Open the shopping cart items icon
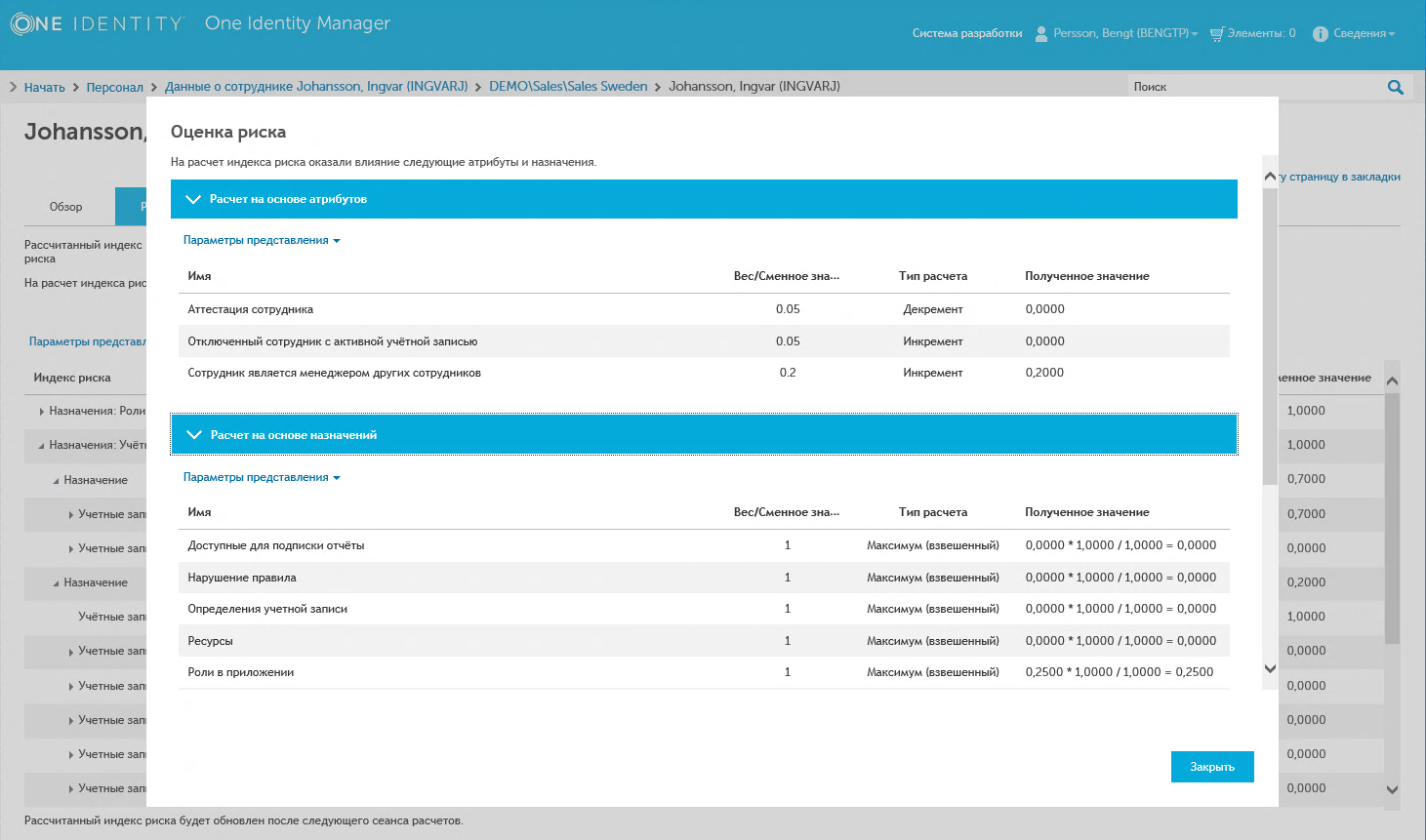1426x840 pixels. click(1216, 34)
